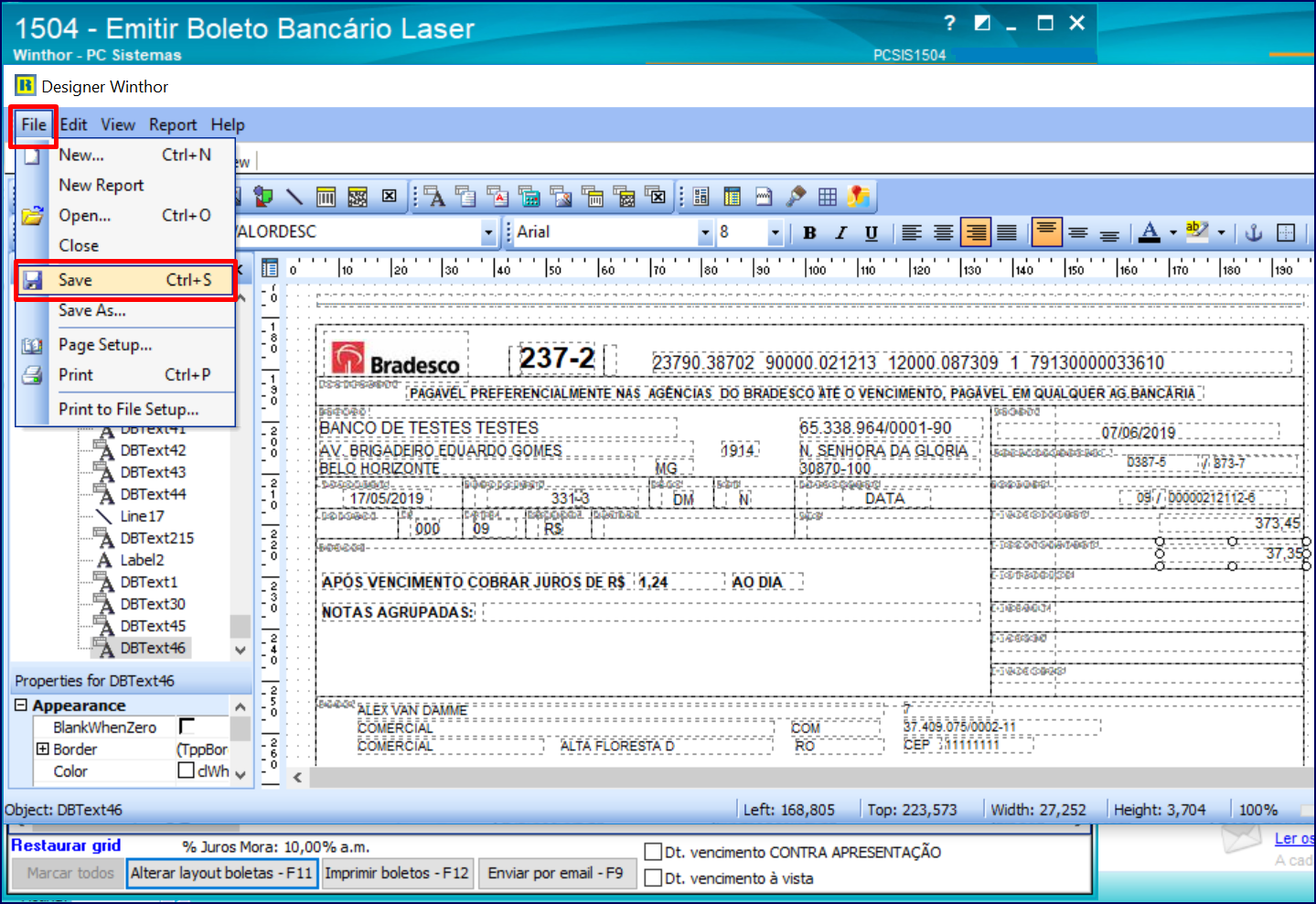Viewport: 1316px width, 904px height.
Task: Select the Shape component tool
Action: [263, 196]
